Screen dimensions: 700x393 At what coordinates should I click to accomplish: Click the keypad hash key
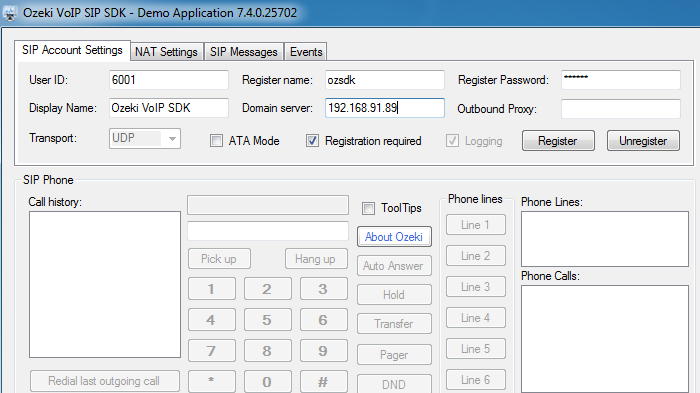[x=324, y=382]
